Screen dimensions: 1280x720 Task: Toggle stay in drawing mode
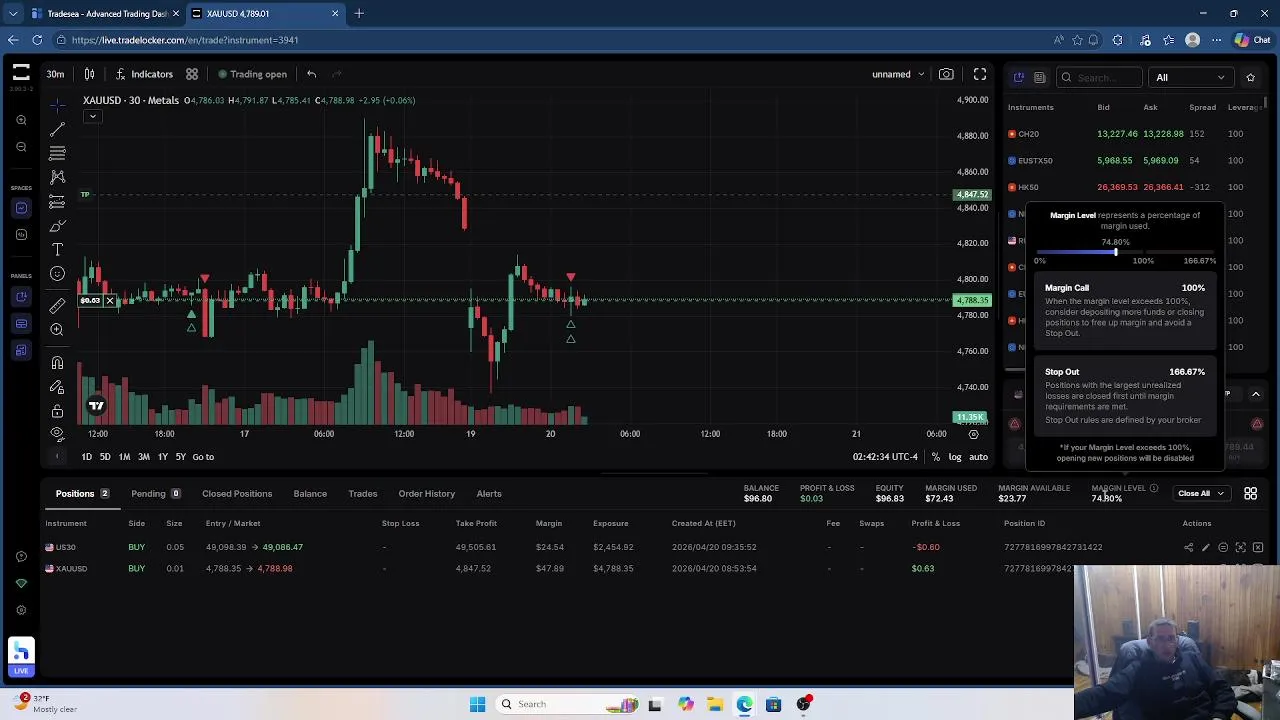coord(57,387)
